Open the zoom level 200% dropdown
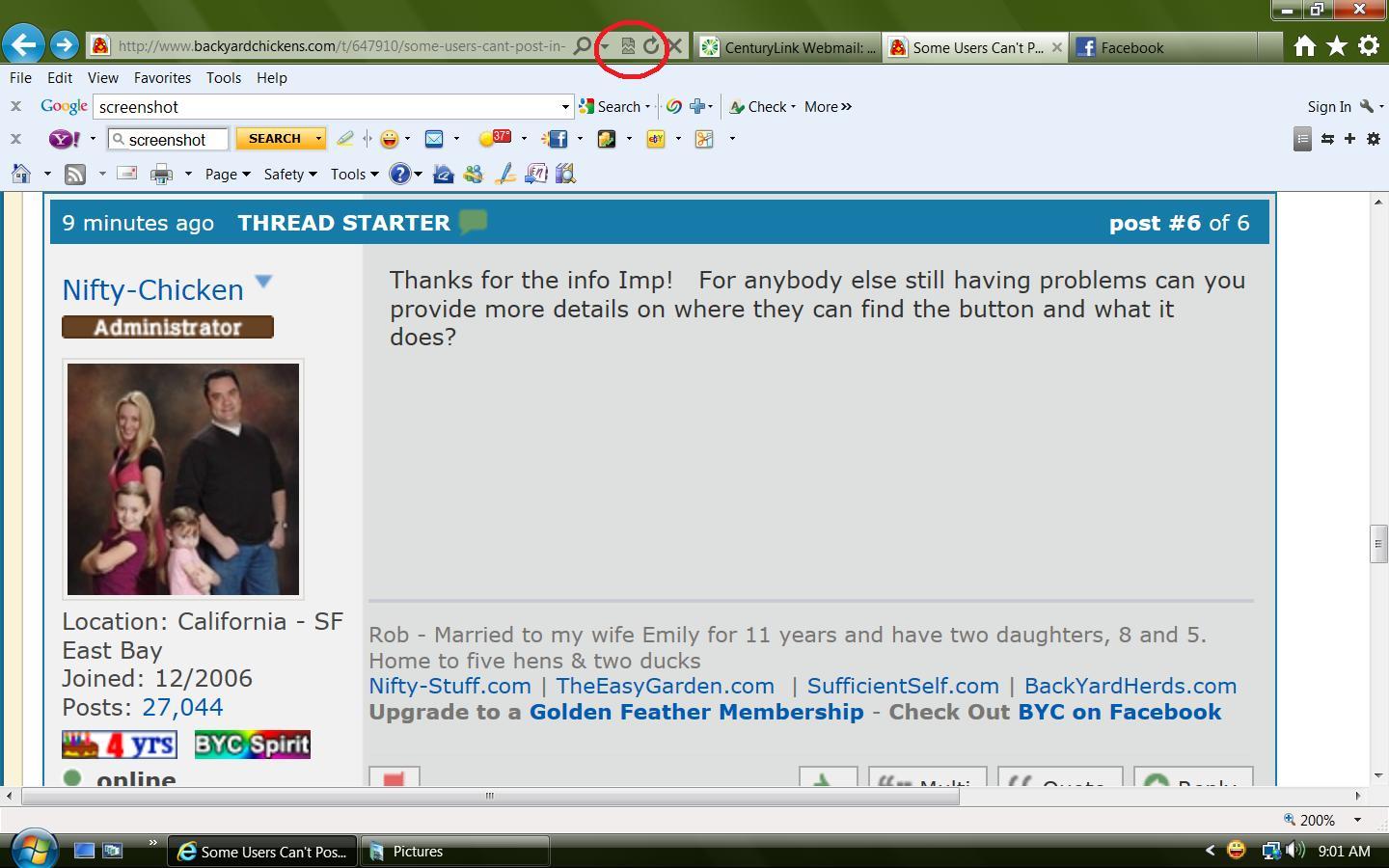 tap(1357, 820)
